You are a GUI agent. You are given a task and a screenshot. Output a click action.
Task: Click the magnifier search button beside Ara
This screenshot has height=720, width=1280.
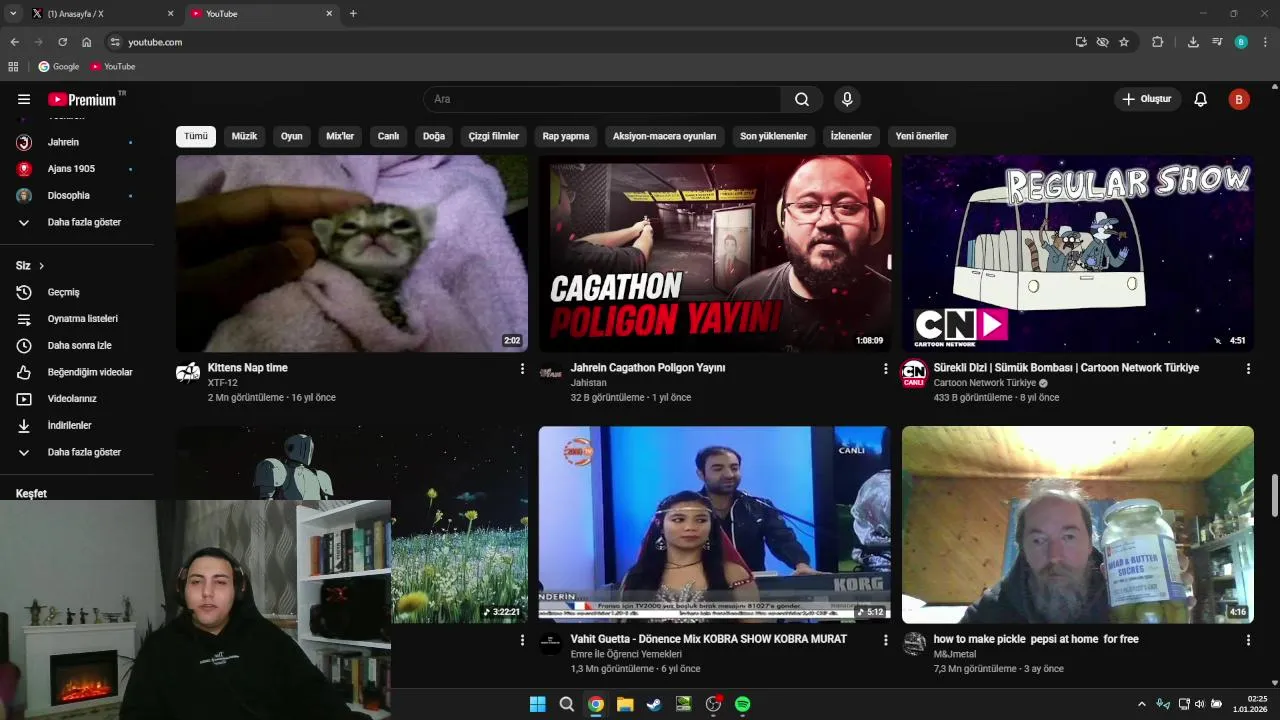click(802, 99)
